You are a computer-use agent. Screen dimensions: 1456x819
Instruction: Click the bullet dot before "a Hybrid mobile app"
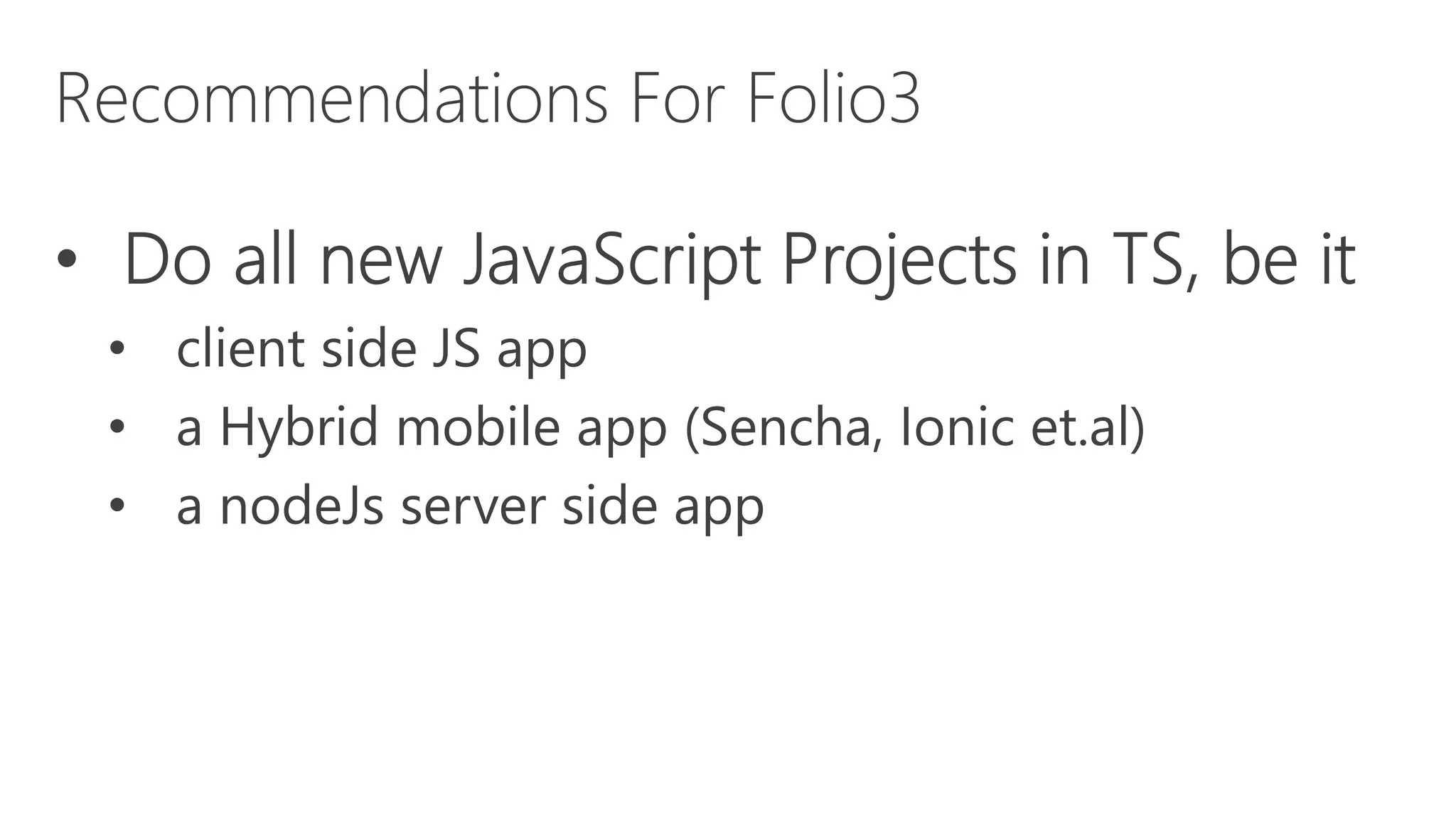click(117, 427)
